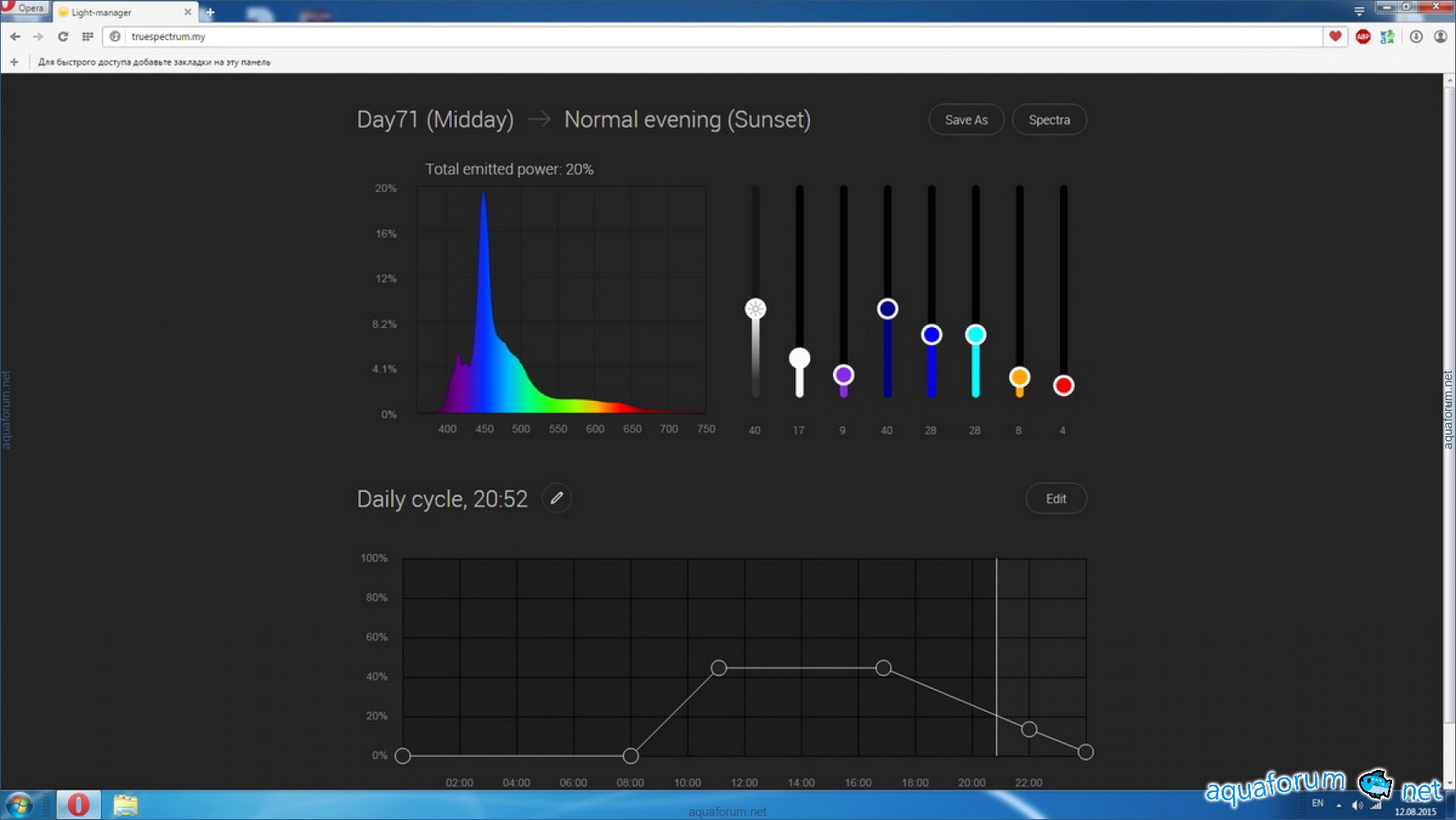Click the pencil icon beside Daily cycle
Viewport: 1456px width, 820px height.
(557, 499)
